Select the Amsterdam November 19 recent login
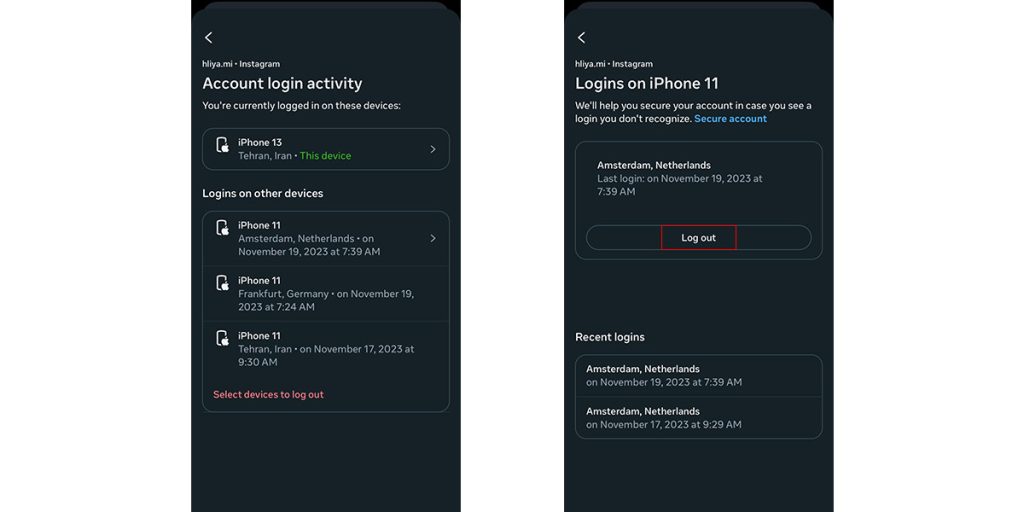Screen dimensions: 1024x512 point(699,376)
